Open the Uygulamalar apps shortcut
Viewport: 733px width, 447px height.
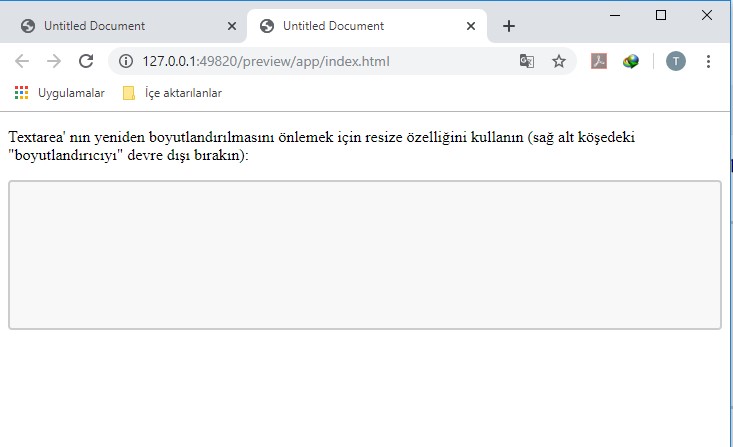click(x=60, y=93)
